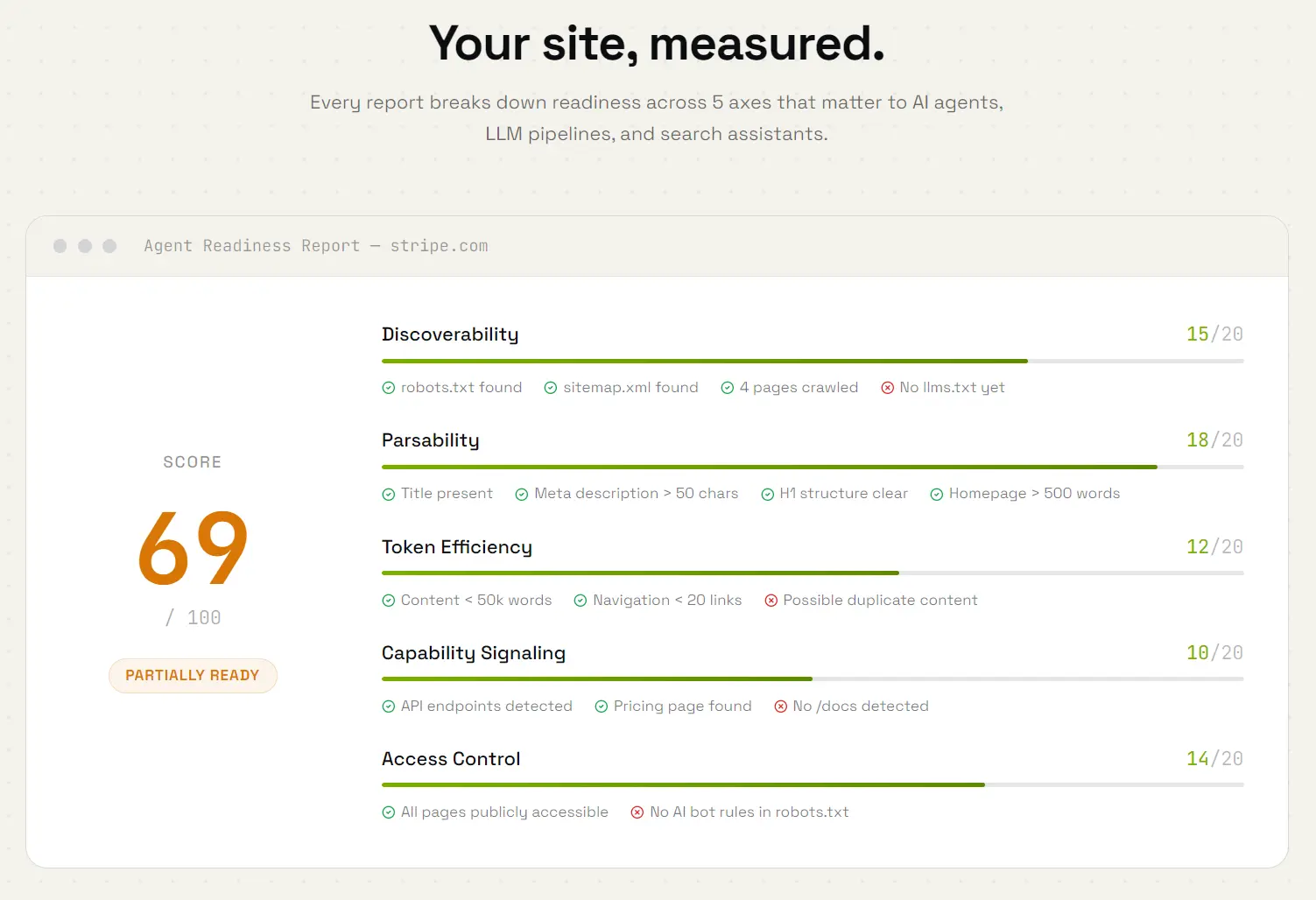The image size is (1316, 900).
Task: Click the 10/20 Capability Signaling score
Action: pos(1214,653)
